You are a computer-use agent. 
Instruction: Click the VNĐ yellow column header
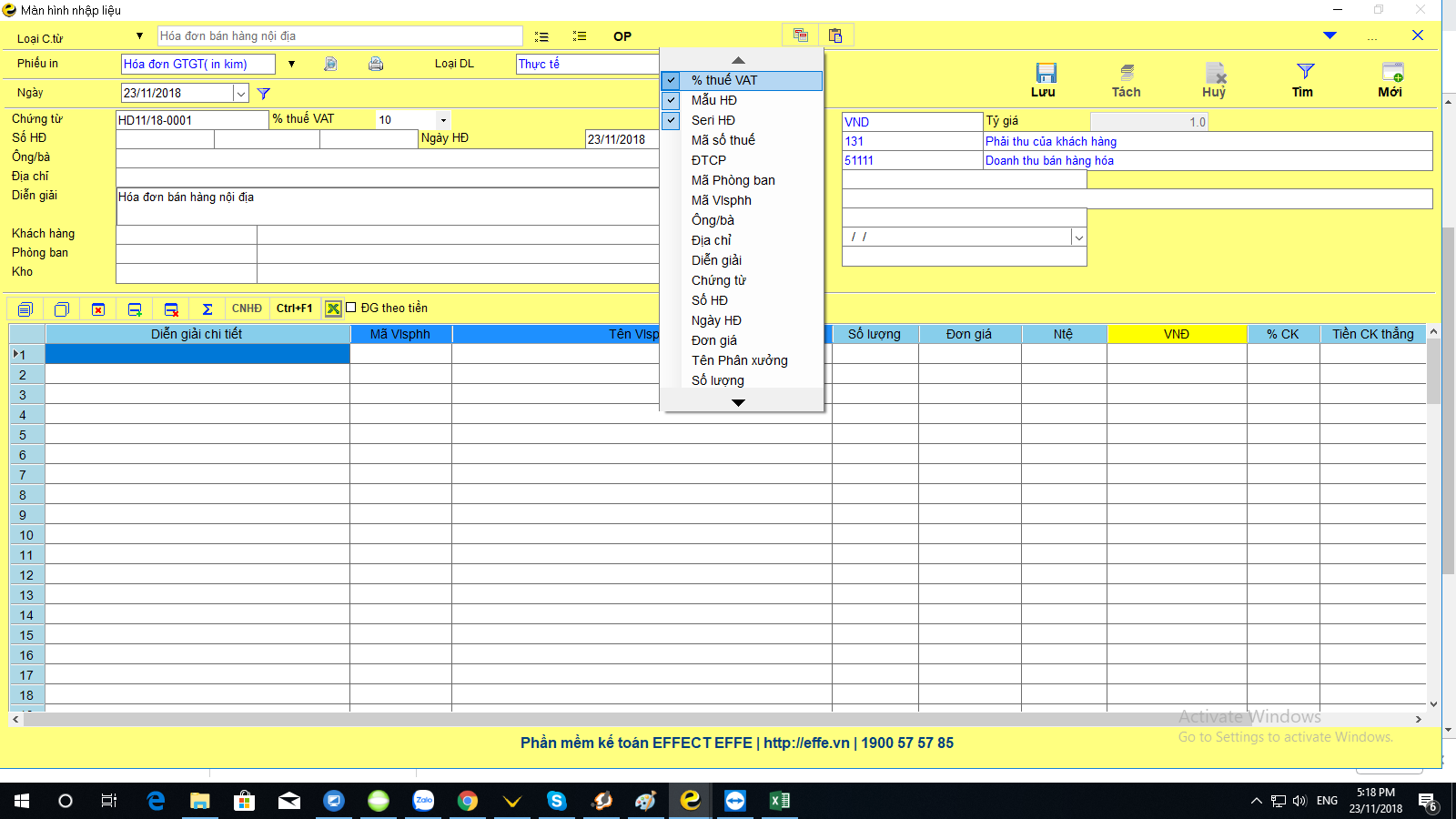point(1177,334)
